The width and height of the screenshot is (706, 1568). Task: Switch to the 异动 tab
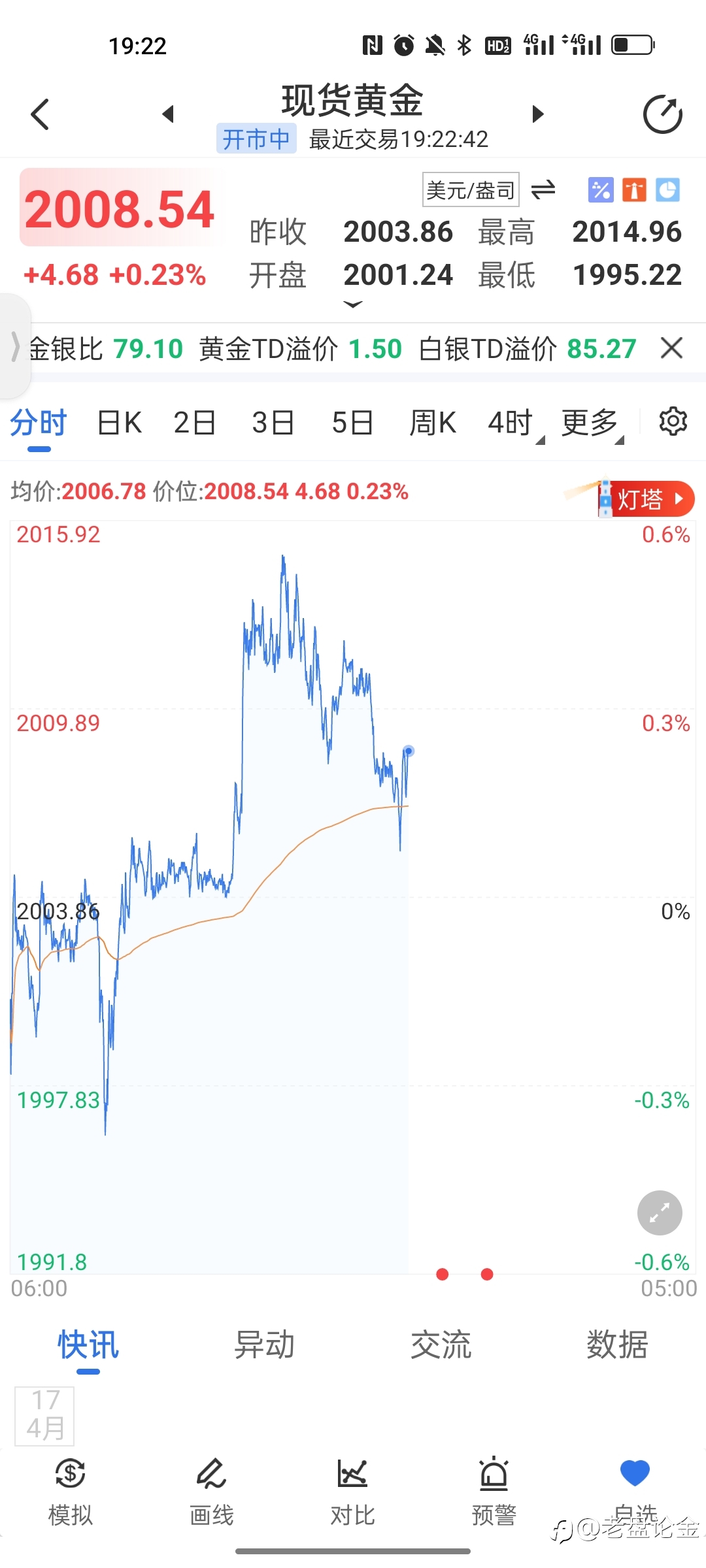264,1345
